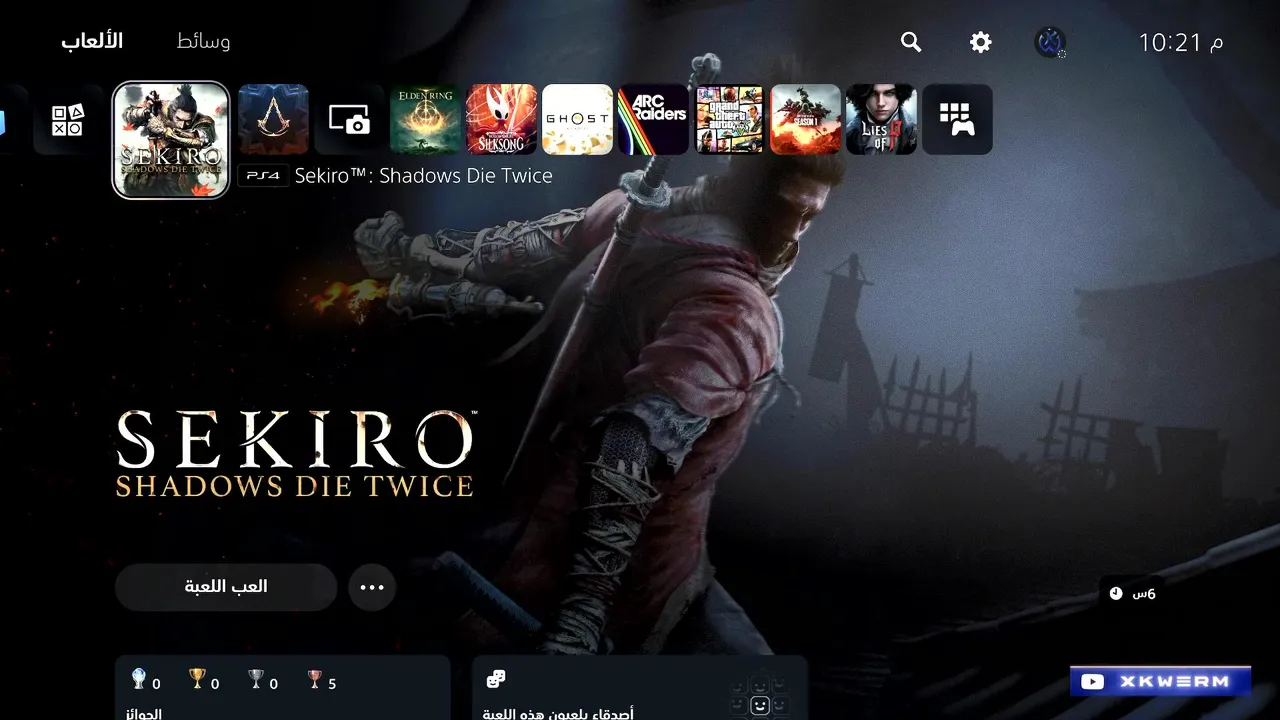Select the ARC Raiders game tile
Viewport: 1280px width, 720px height.
(653, 119)
